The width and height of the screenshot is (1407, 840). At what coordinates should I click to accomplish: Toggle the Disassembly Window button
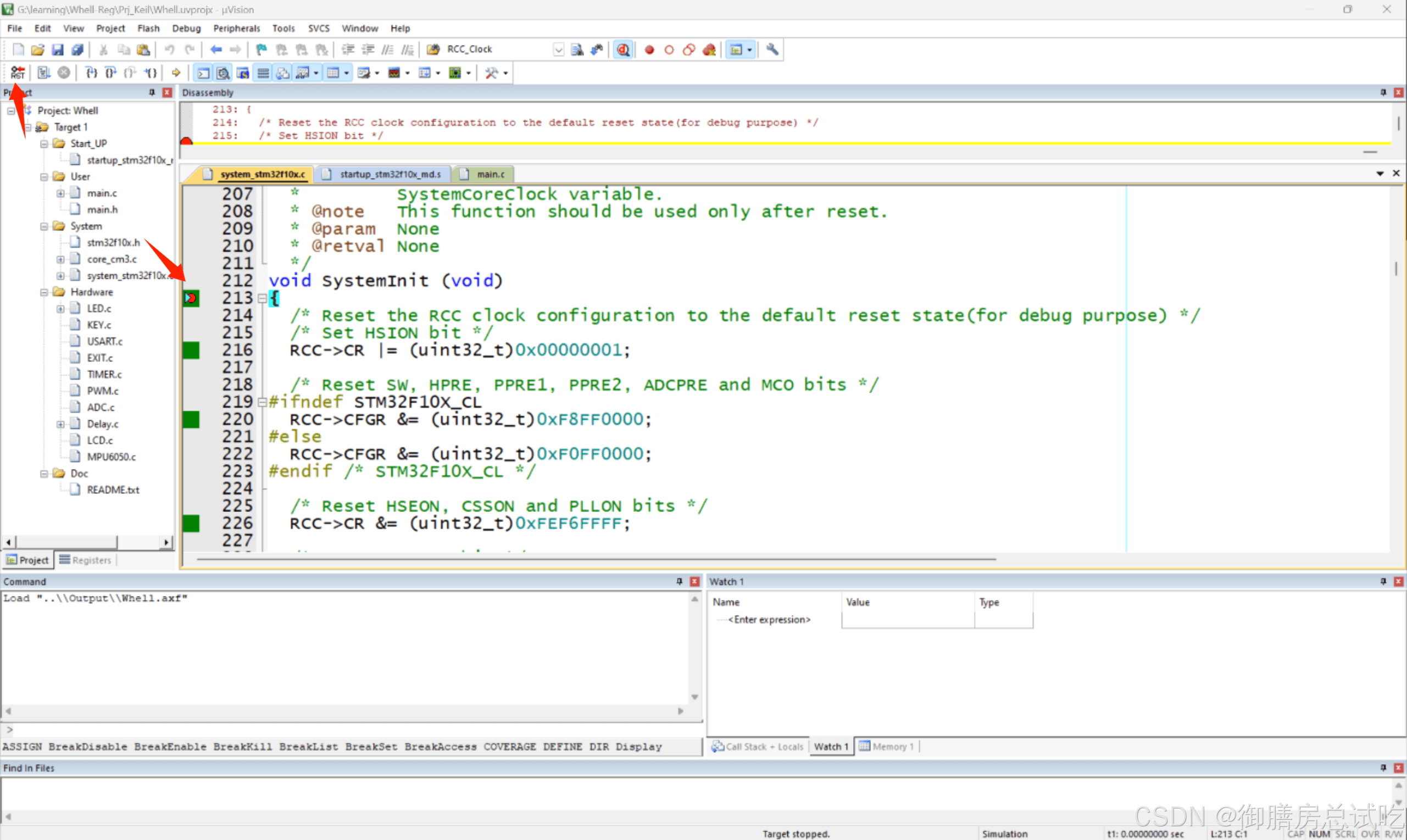[x=223, y=73]
